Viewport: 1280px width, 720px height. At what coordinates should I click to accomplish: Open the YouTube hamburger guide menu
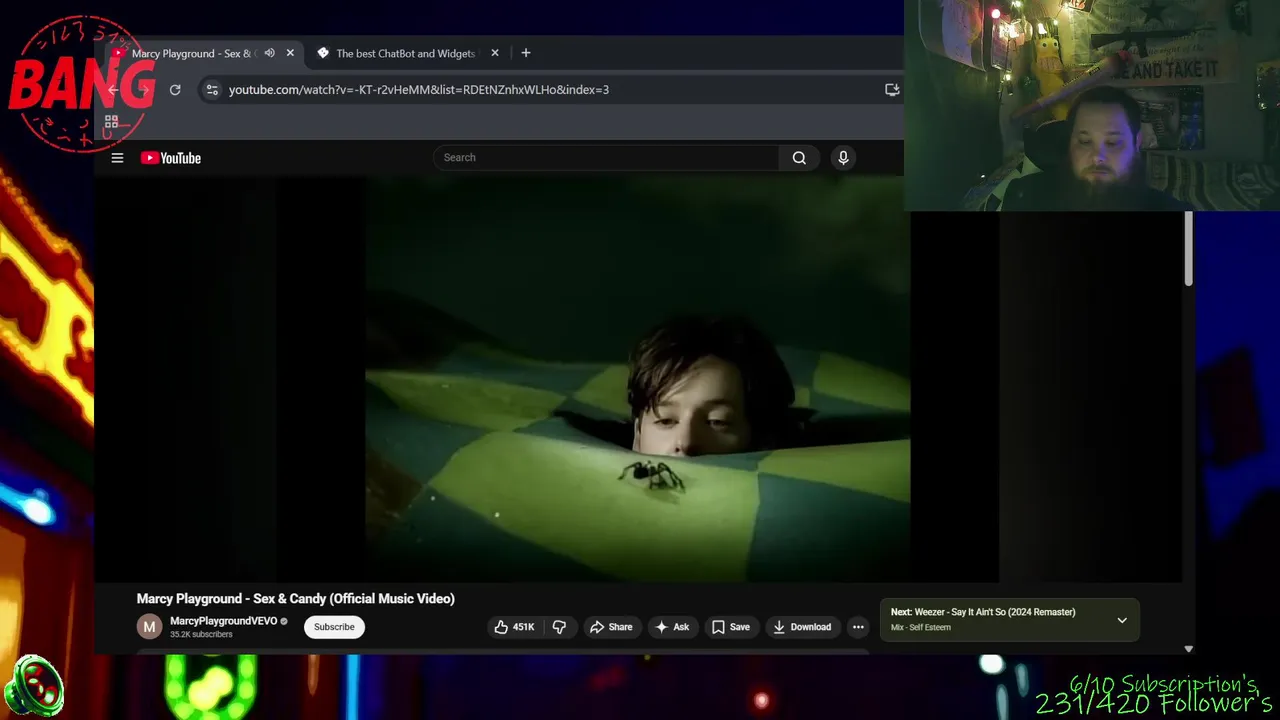[x=117, y=158]
